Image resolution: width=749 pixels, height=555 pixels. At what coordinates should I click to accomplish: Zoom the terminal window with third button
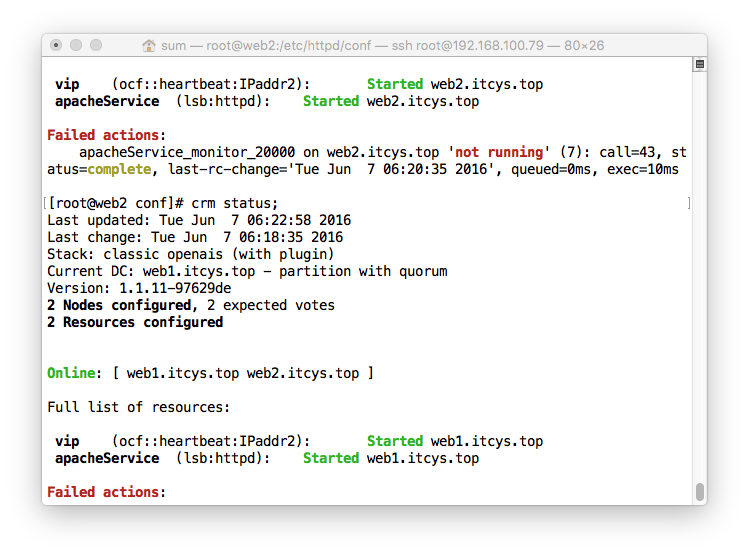[96, 45]
